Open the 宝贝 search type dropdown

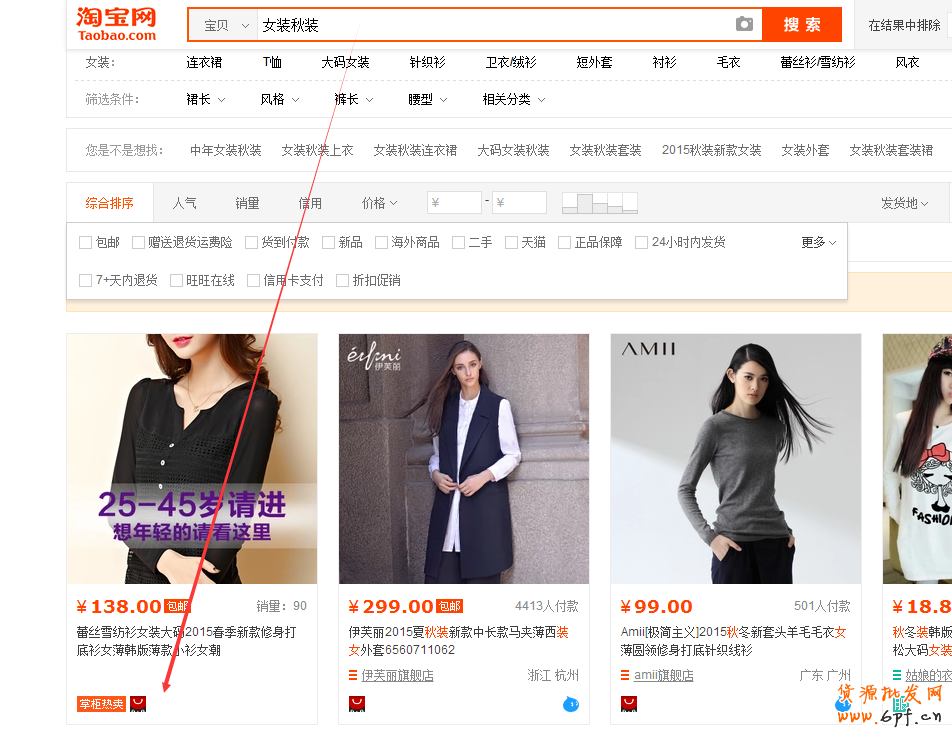(x=224, y=25)
